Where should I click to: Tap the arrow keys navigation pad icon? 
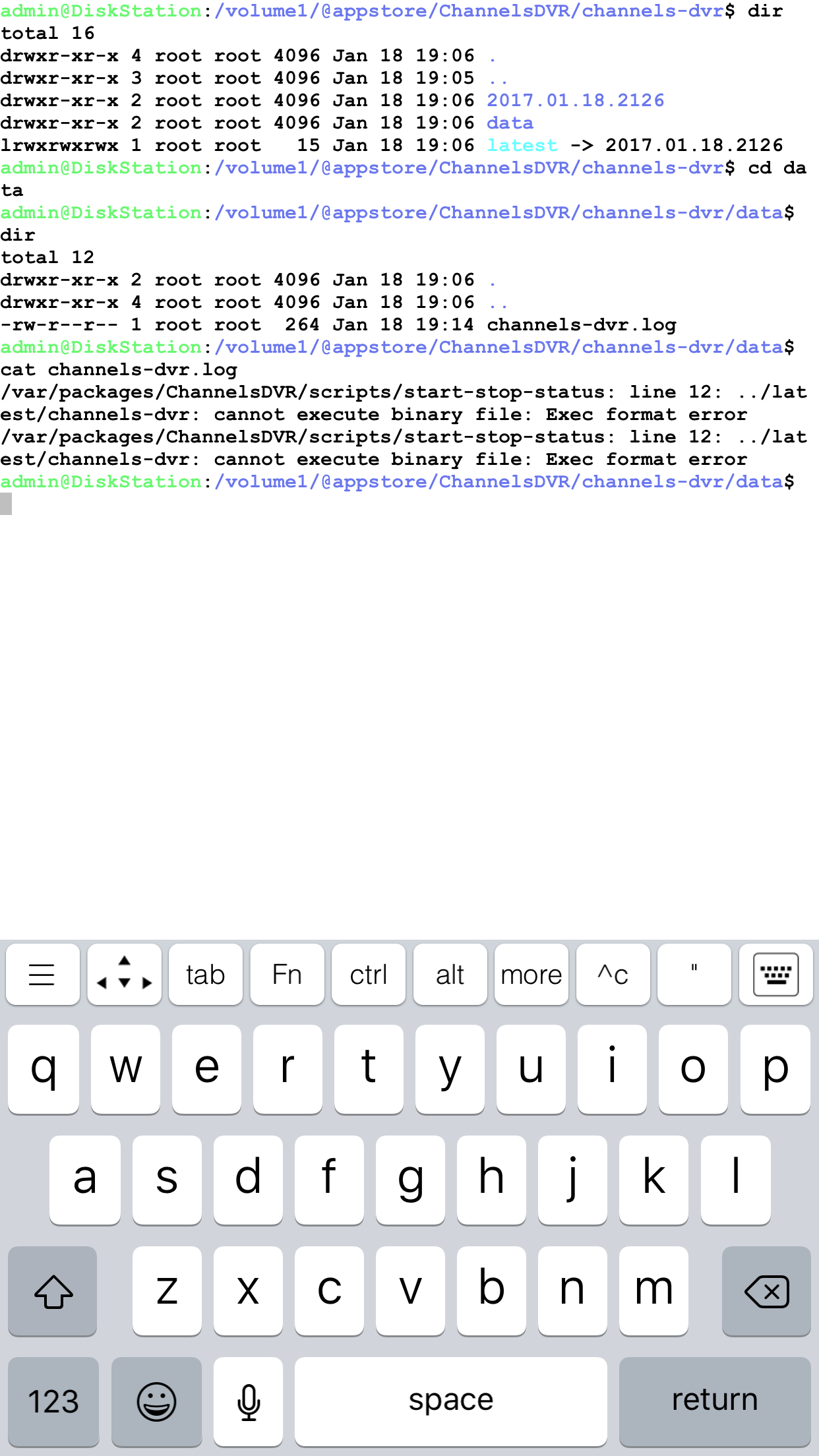(x=124, y=974)
